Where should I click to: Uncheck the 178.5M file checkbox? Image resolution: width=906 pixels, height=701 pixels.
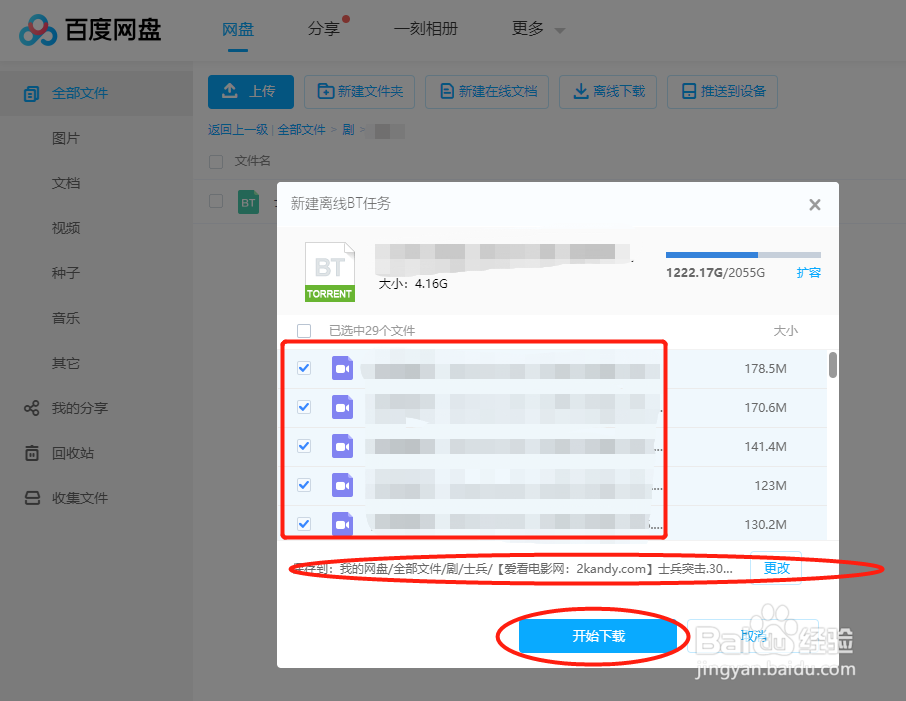(304, 368)
